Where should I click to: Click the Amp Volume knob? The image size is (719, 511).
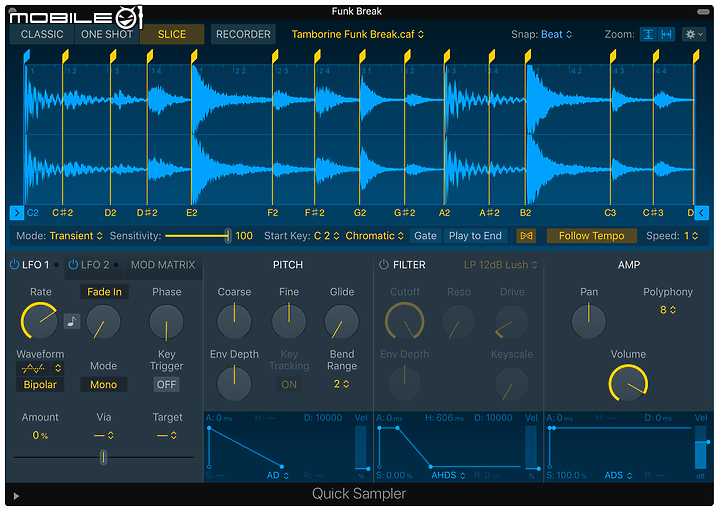point(628,383)
